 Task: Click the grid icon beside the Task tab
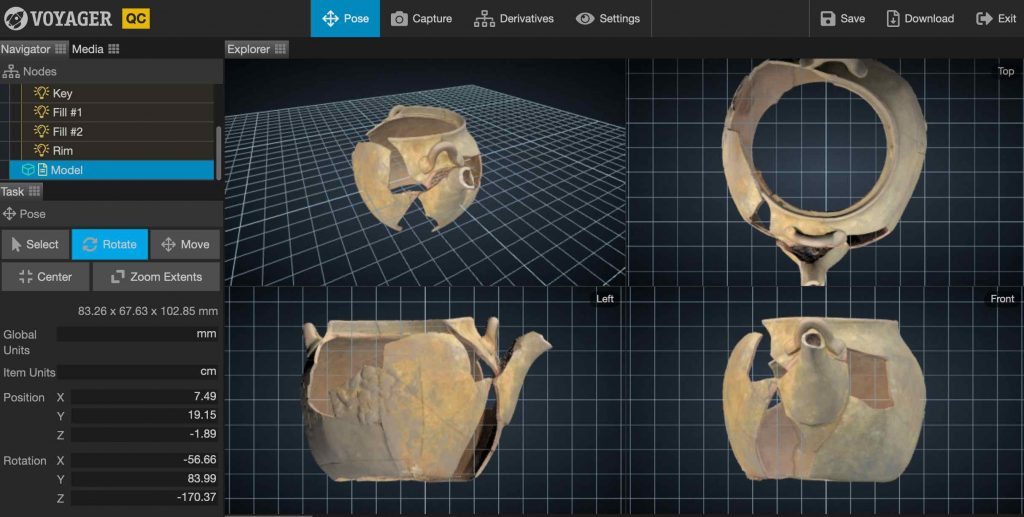coord(35,191)
